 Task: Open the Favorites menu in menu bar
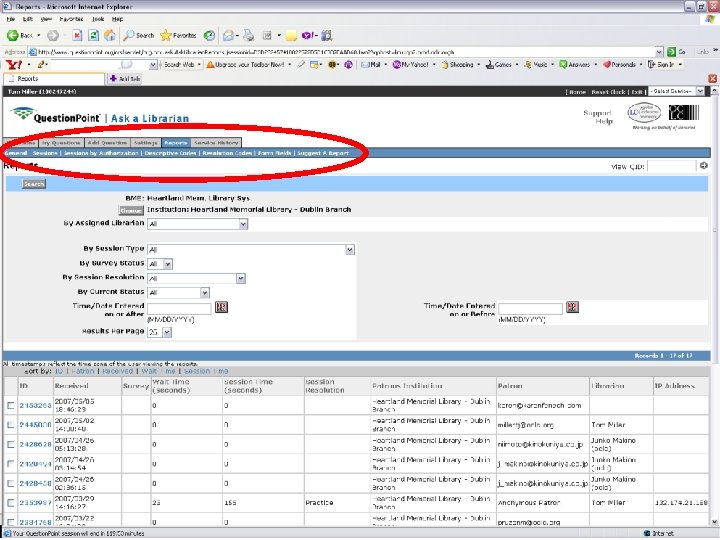71,19
